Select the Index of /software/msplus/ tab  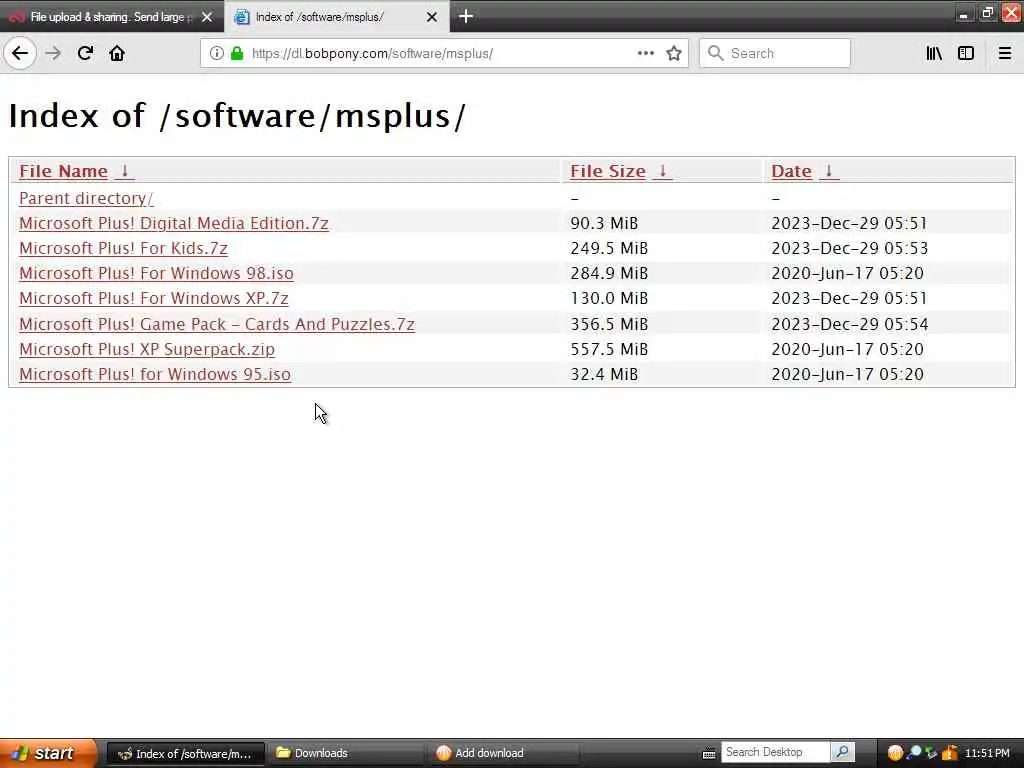pos(336,17)
